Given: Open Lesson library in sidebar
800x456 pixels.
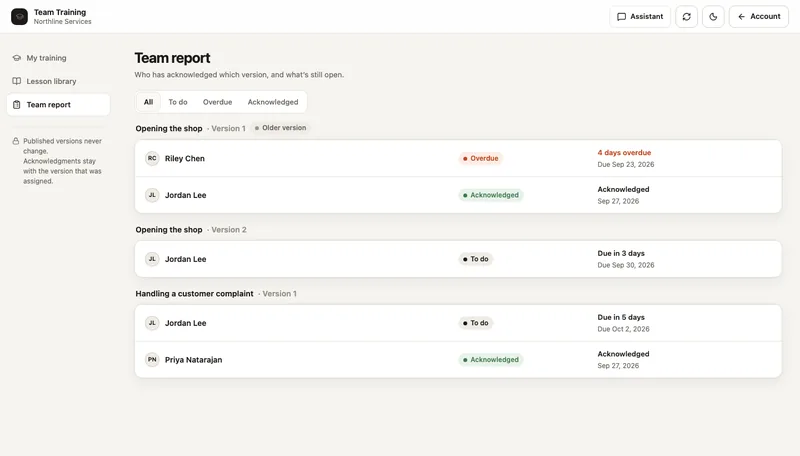Looking at the screenshot, I should [58, 81].
